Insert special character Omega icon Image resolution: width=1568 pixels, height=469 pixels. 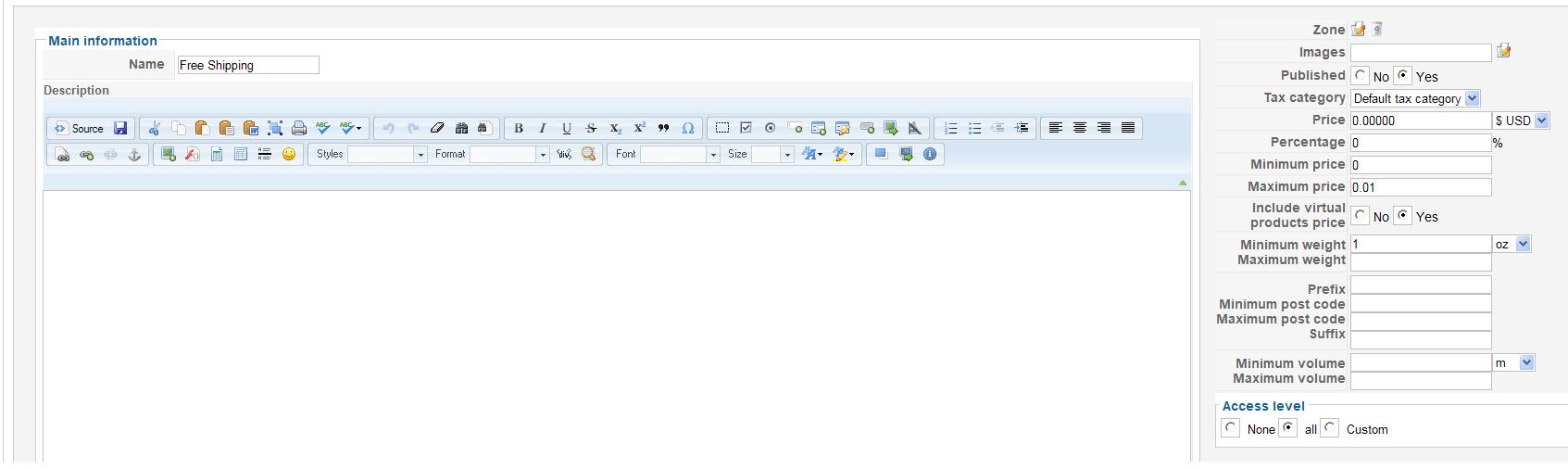tap(687, 129)
